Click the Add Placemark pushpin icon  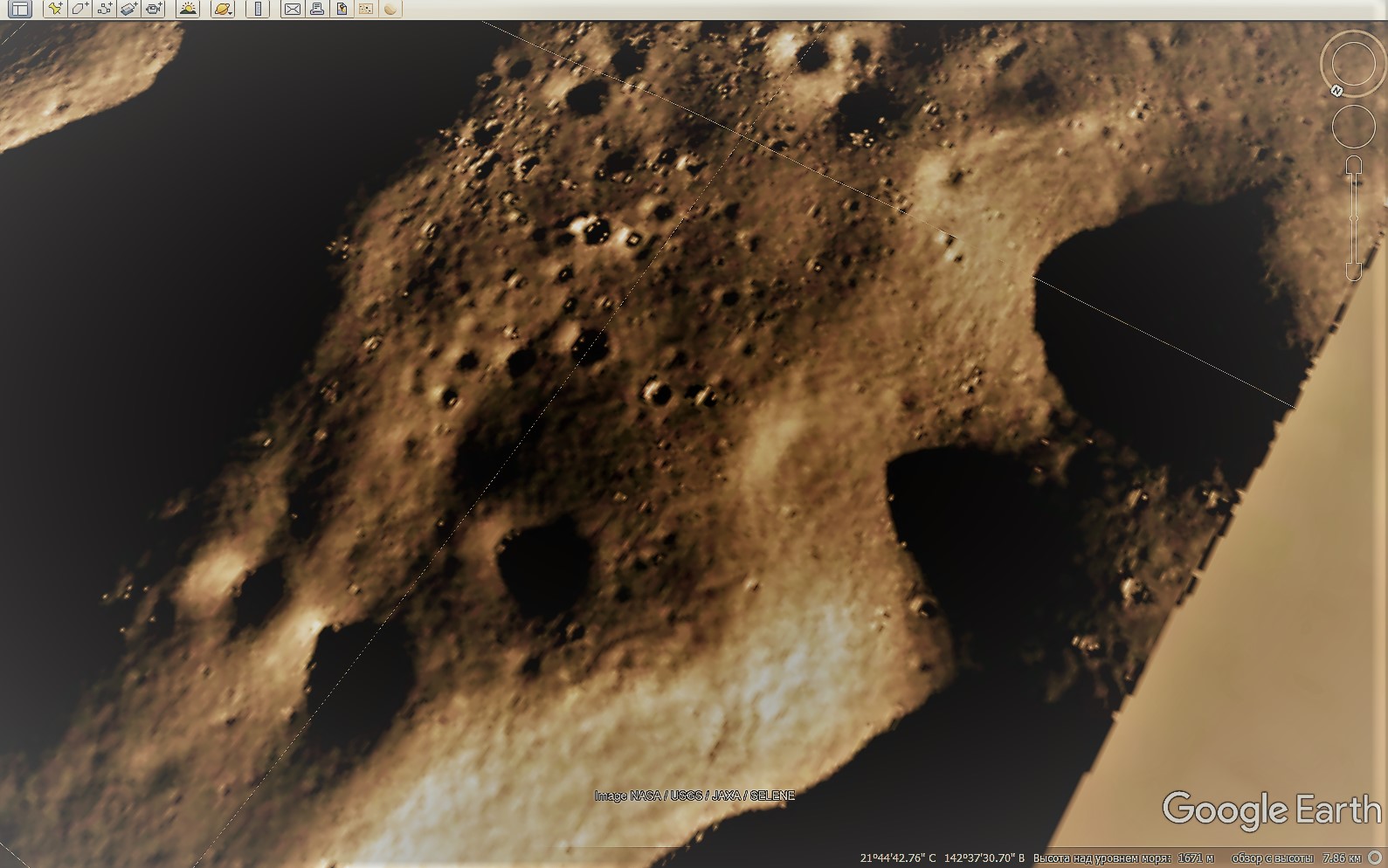click(x=54, y=10)
